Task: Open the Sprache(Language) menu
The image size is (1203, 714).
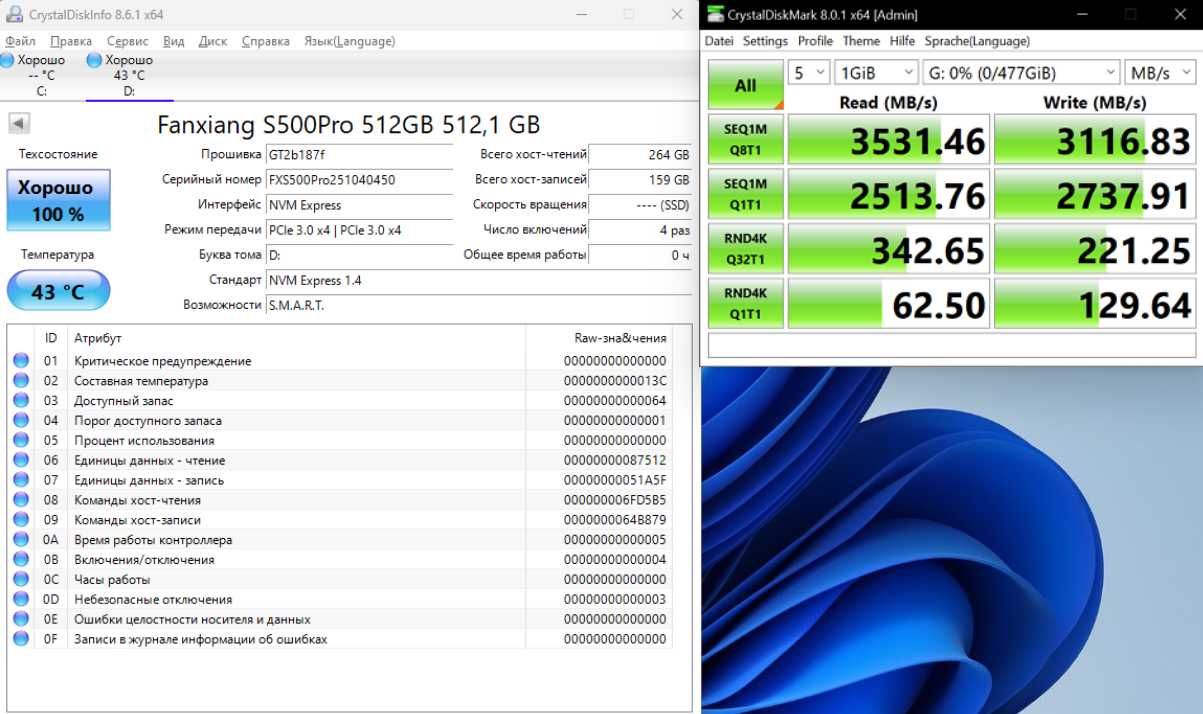Action: point(977,41)
